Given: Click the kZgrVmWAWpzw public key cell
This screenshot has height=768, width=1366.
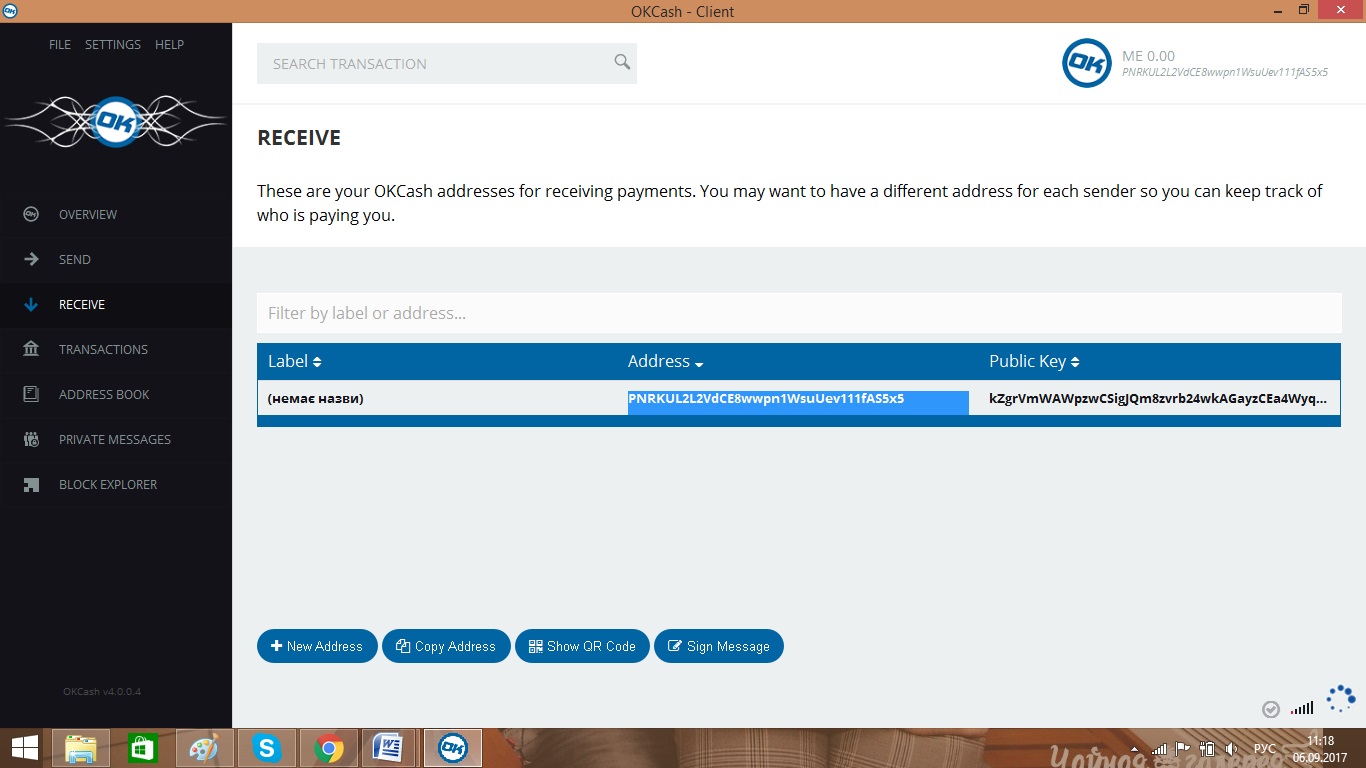Looking at the screenshot, I should point(1158,399).
